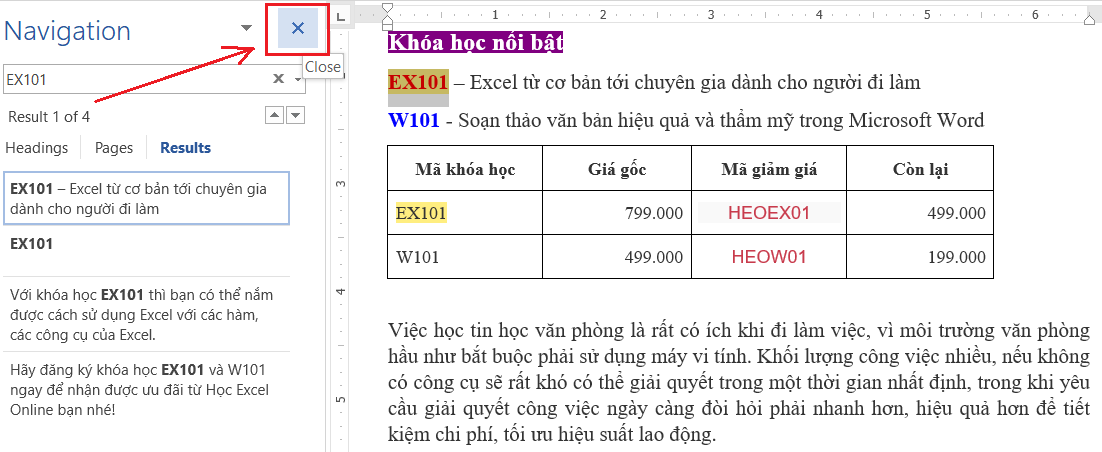Select the first result about Excel từ cơ bản
This screenshot has width=1102, height=452.
tap(146, 197)
